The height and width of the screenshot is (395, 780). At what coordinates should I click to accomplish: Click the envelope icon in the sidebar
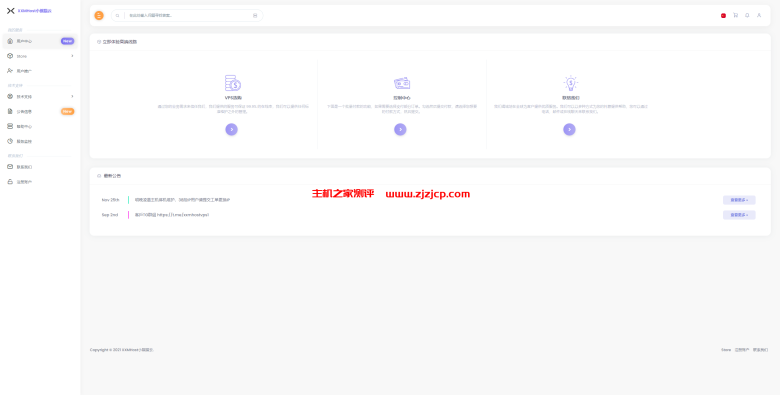click(x=10, y=167)
